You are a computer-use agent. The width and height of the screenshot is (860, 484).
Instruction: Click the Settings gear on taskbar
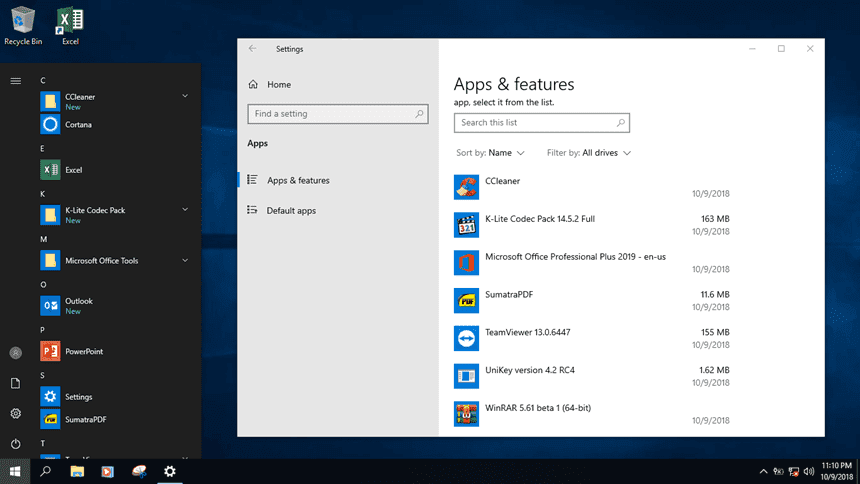tap(170, 471)
